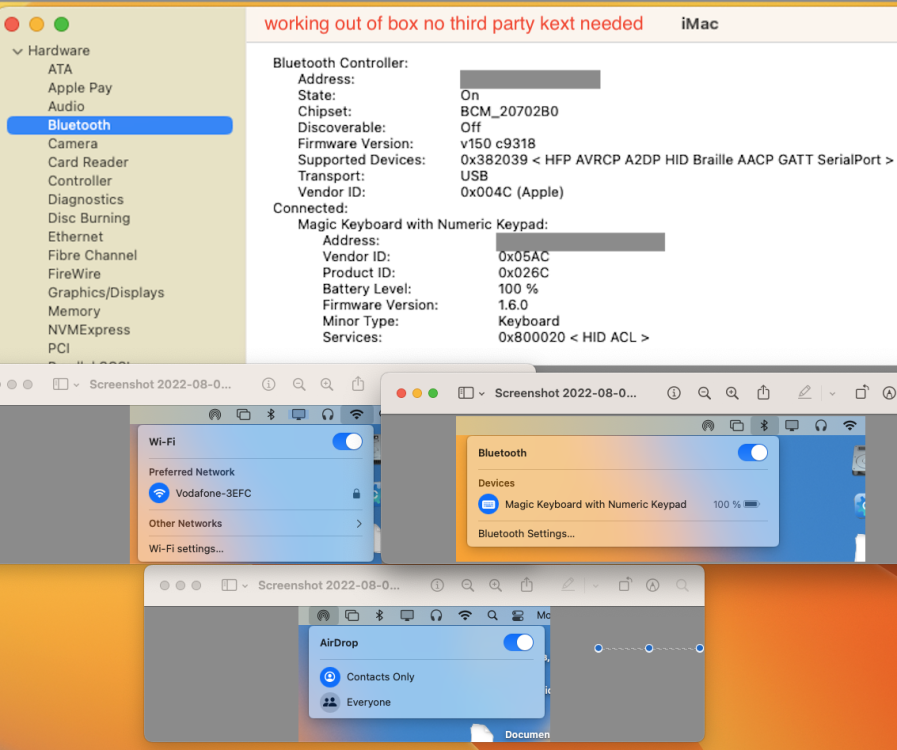Screen dimensions: 897x750
Task: Collapse the Hardware tree section
Action: point(18,51)
